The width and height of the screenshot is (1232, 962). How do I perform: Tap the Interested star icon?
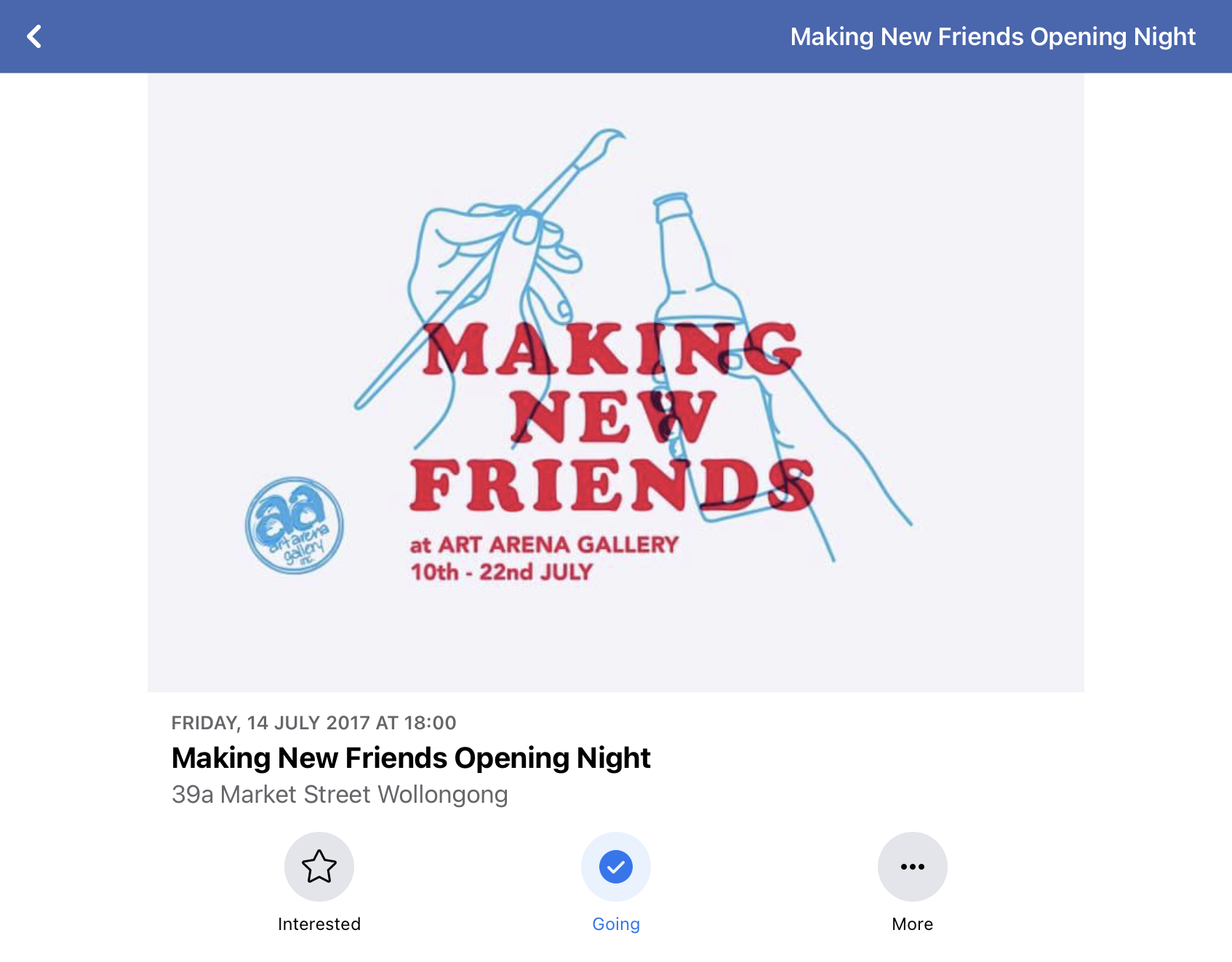(x=319, y=867)
